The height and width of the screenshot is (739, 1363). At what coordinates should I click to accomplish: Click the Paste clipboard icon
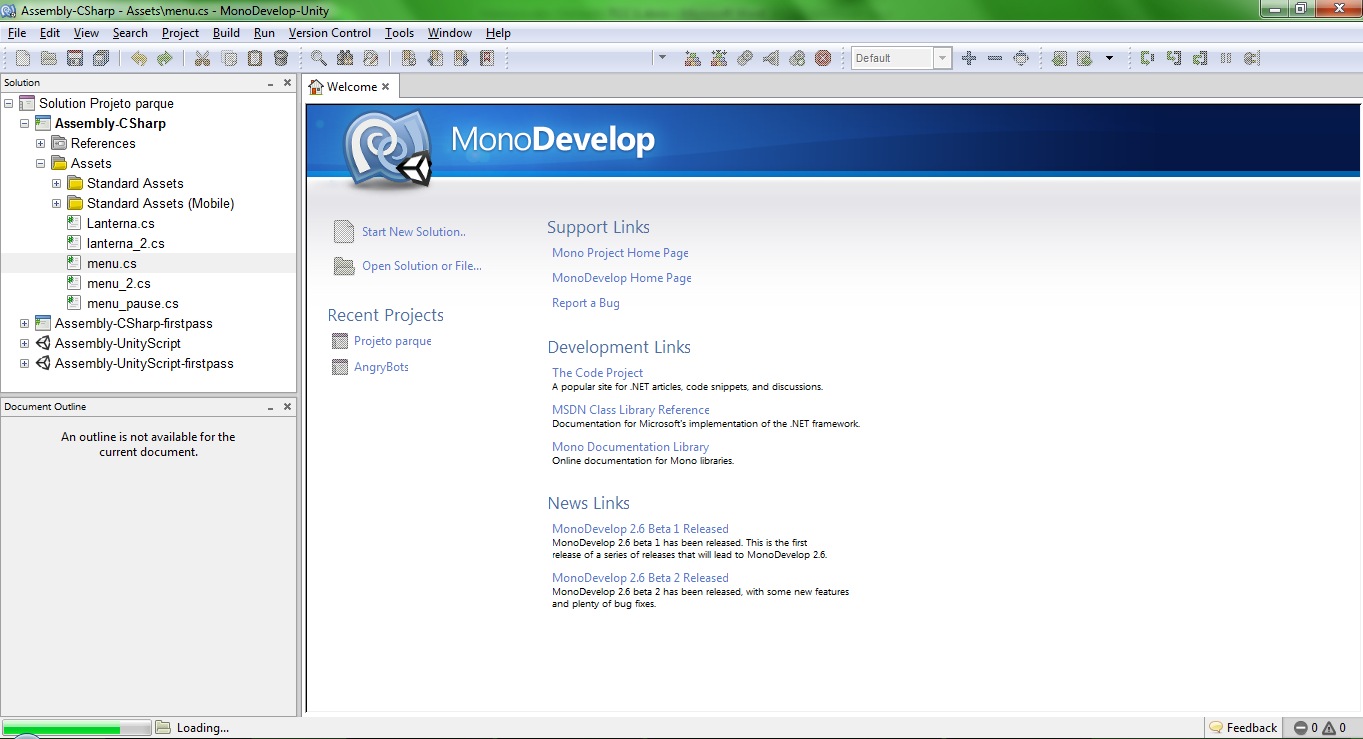255,59
